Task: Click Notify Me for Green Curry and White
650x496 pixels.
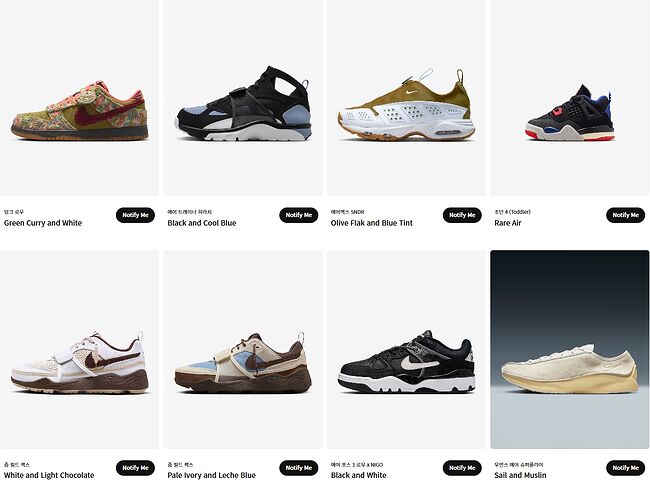Action: click(x=135, y=215)
